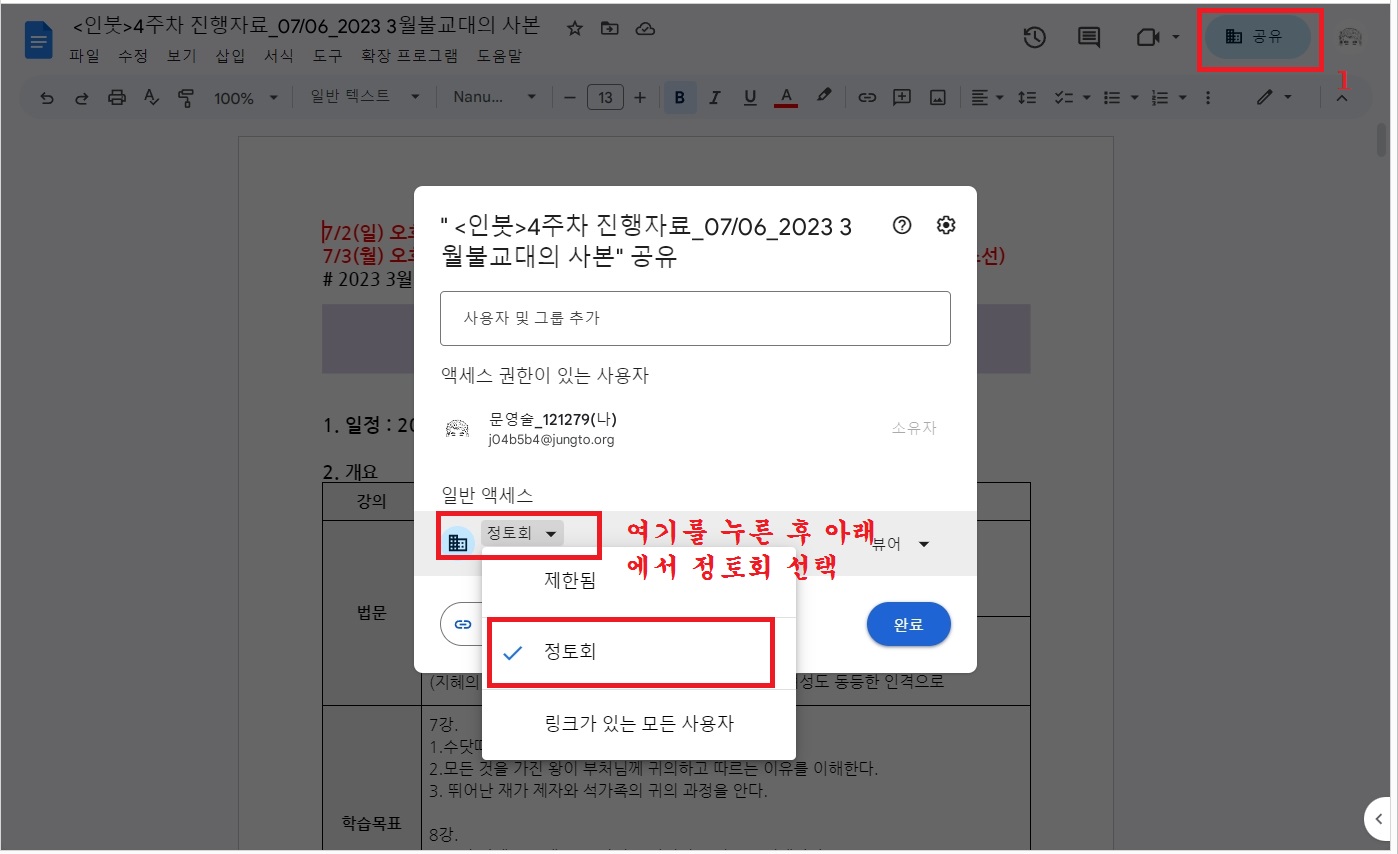Open share dialog settings gear
The height and width of the screenshot is (854, 1398).
click(x=946, y=225)
